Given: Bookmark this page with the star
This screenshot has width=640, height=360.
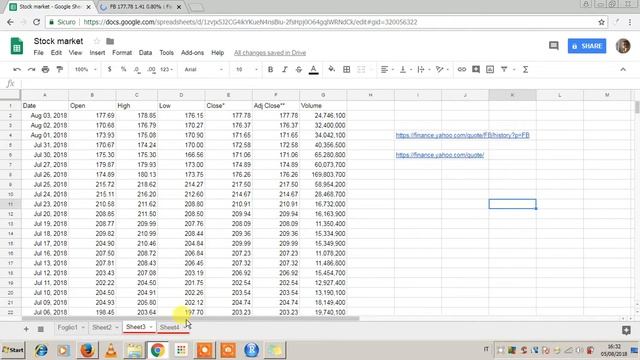Looking at the screenshot, I should 601,22.
